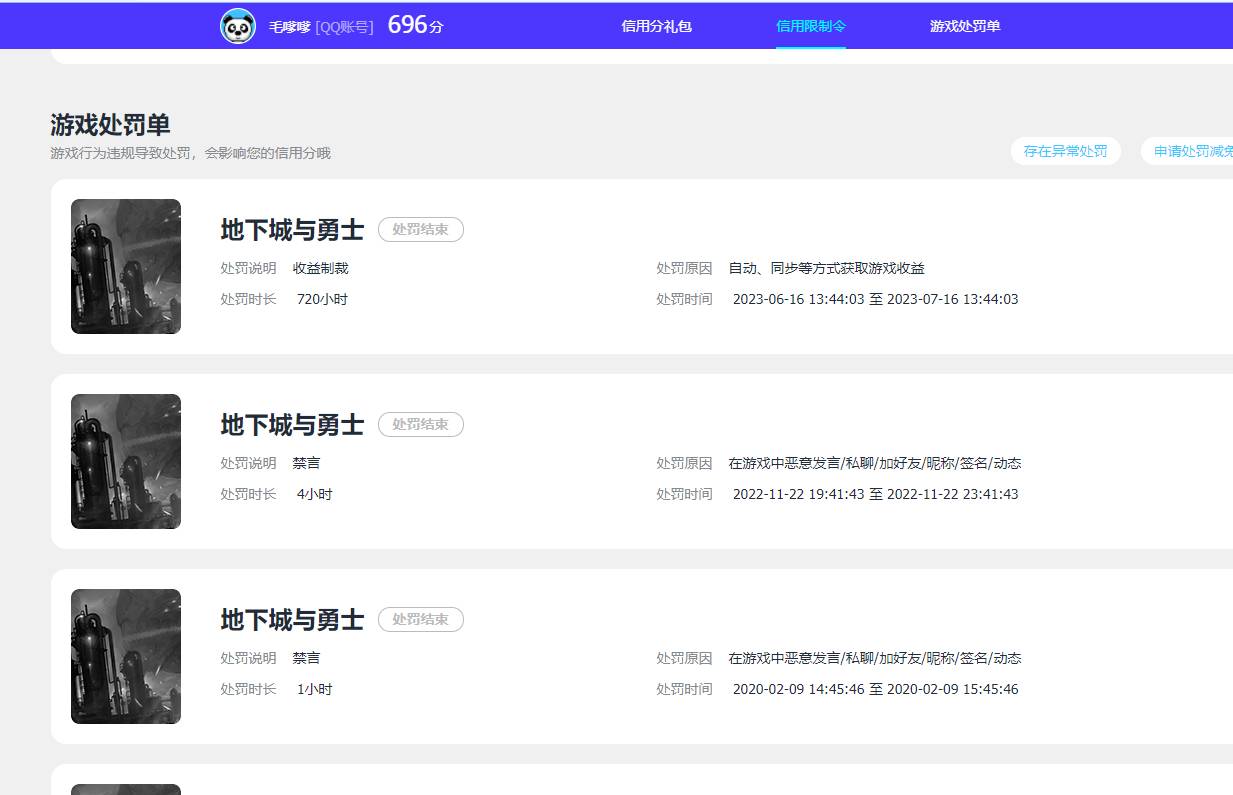Open the 游戏处罚单 tab
This screenshot has width=1233, height=795.
(964, 25)
